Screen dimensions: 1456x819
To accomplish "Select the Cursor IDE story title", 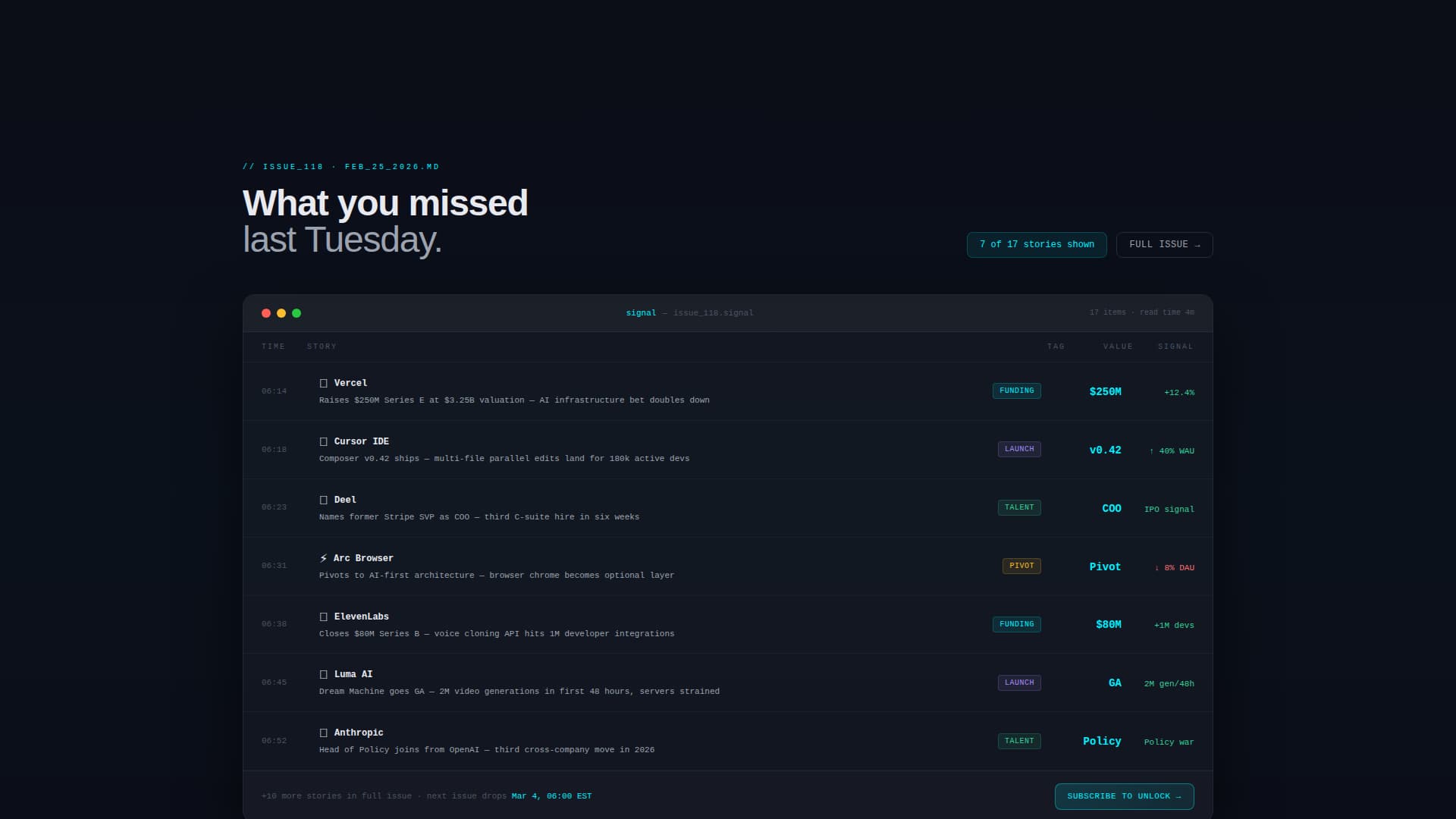I will (x=361, y=442).
